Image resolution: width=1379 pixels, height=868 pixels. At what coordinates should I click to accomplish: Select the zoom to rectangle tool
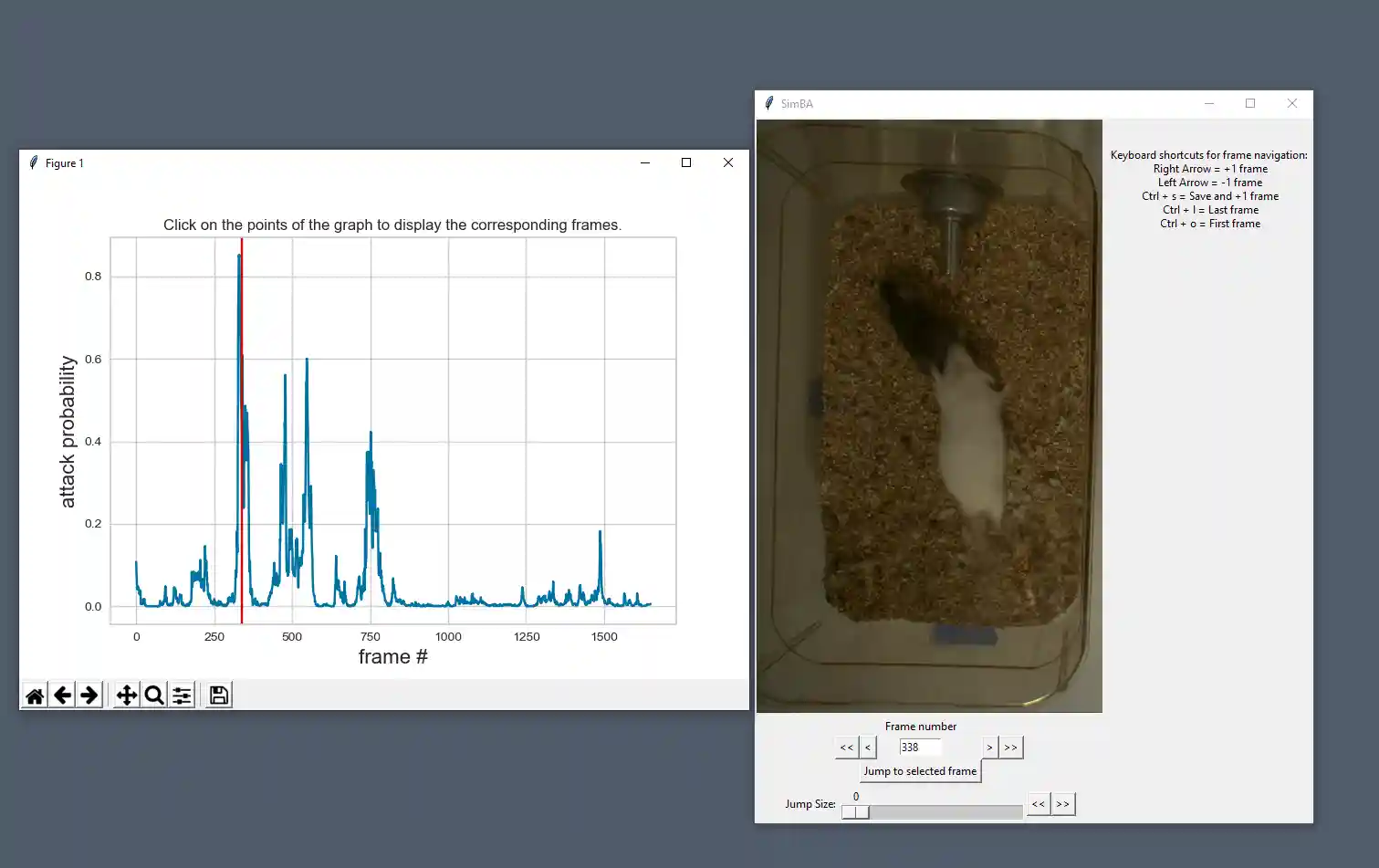(x=154, y=695)
